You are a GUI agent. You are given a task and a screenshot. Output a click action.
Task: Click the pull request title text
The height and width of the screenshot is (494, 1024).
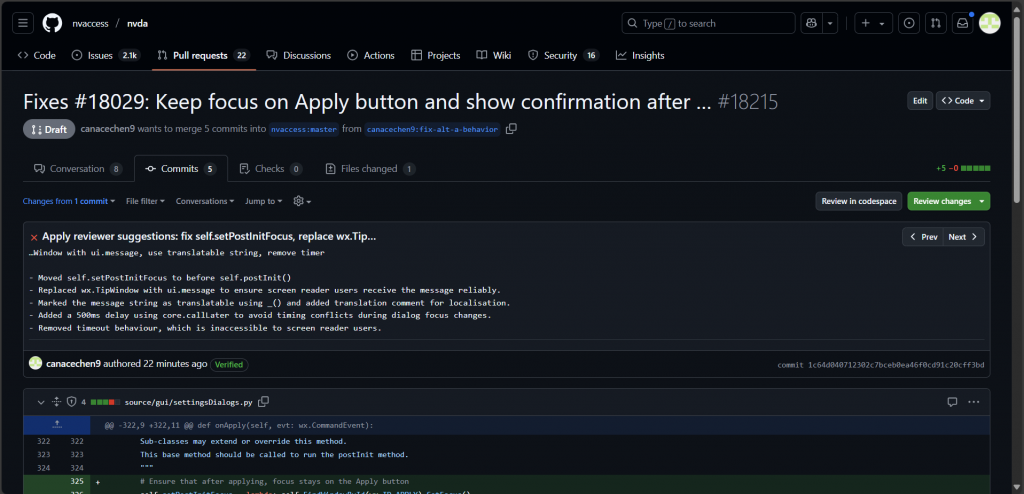(x=367, y=102)
